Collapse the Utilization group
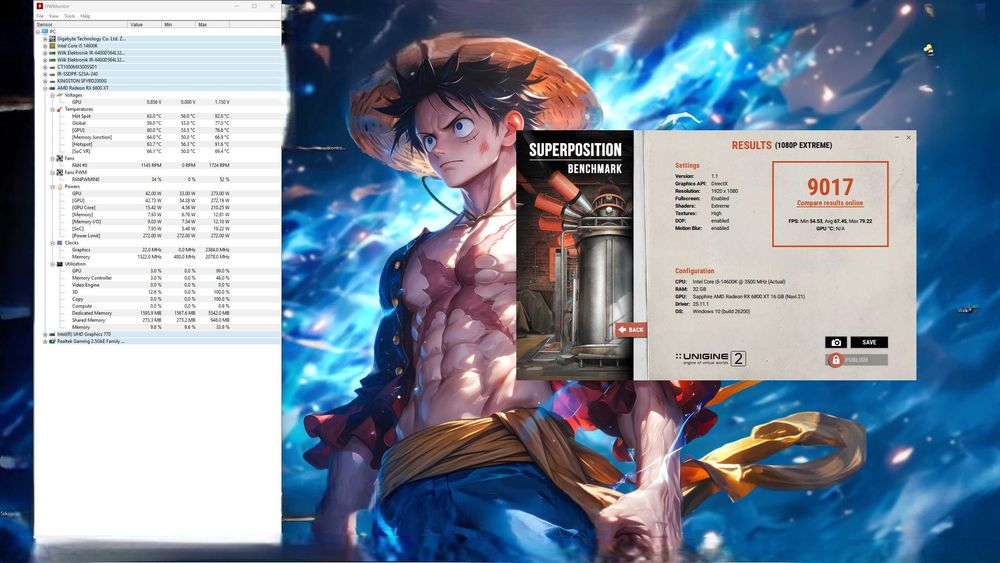The height and width of the screenshot is (563, 1000). pos(52,264)
